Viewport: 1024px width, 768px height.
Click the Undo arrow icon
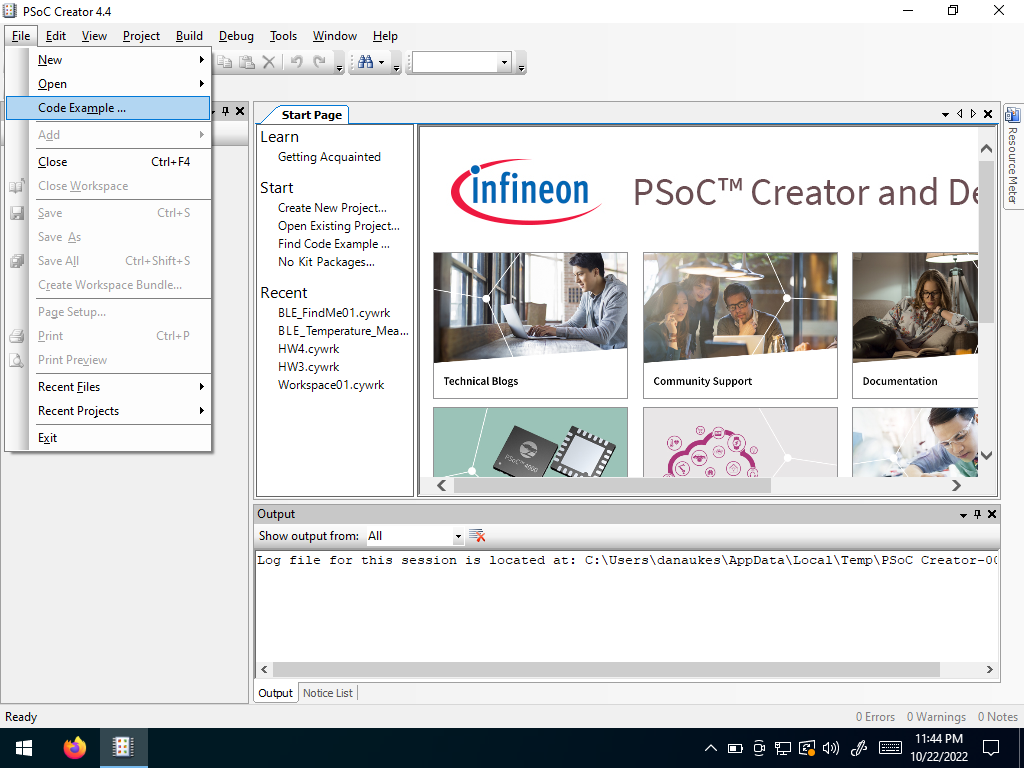click(x=296, y=62)
